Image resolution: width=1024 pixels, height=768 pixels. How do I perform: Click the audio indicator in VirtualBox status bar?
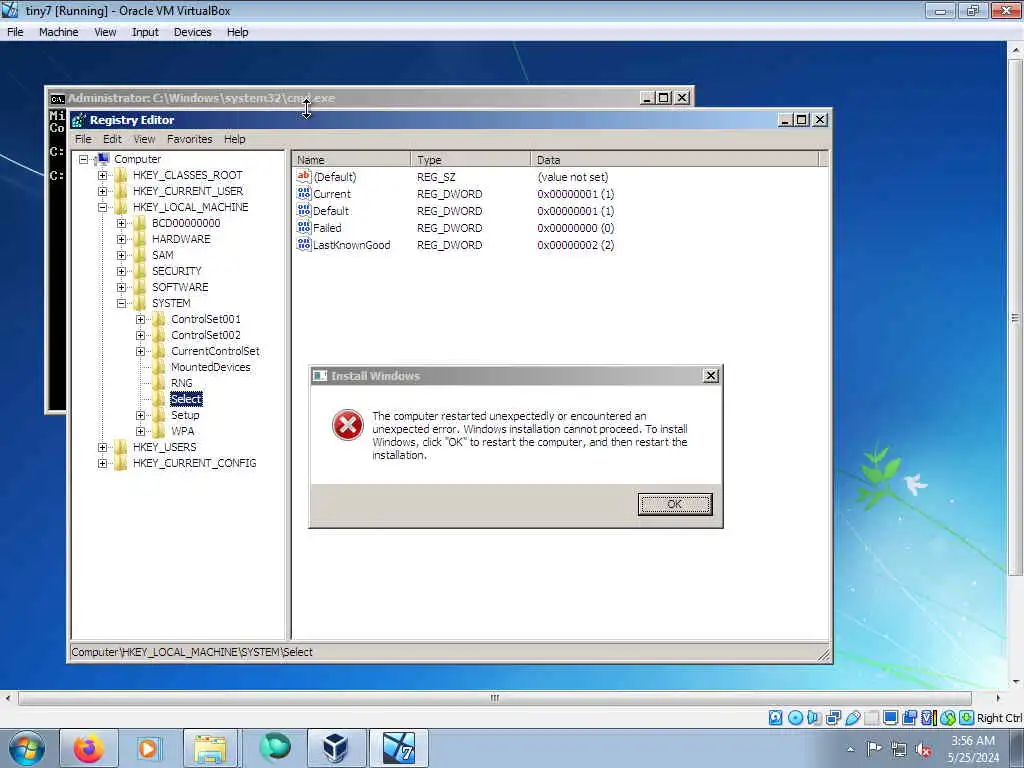814,718
